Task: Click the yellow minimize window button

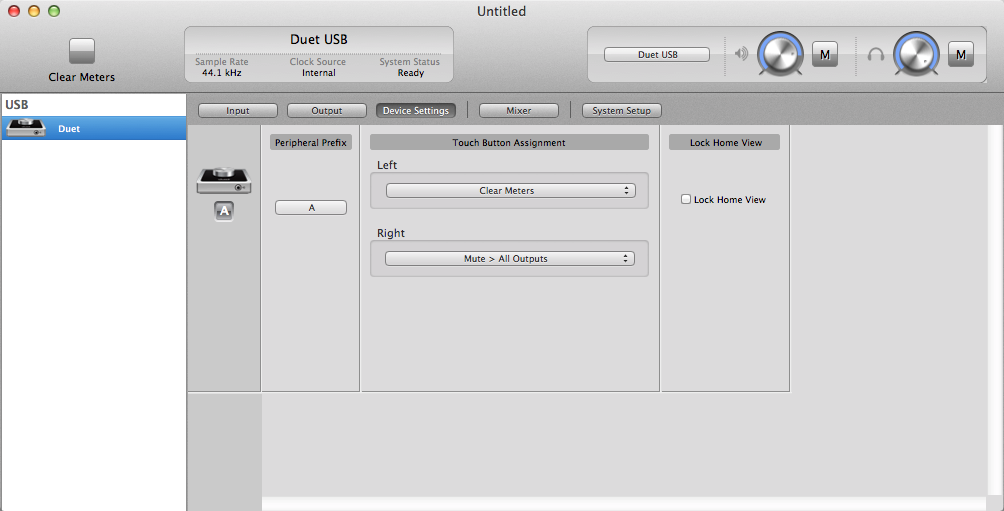Action: point(34,11)
